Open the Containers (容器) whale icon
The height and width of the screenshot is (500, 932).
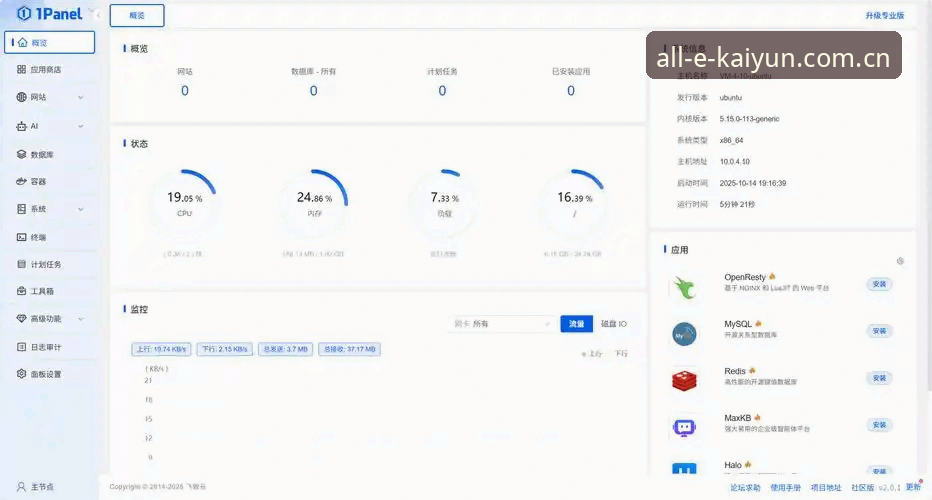21,181
